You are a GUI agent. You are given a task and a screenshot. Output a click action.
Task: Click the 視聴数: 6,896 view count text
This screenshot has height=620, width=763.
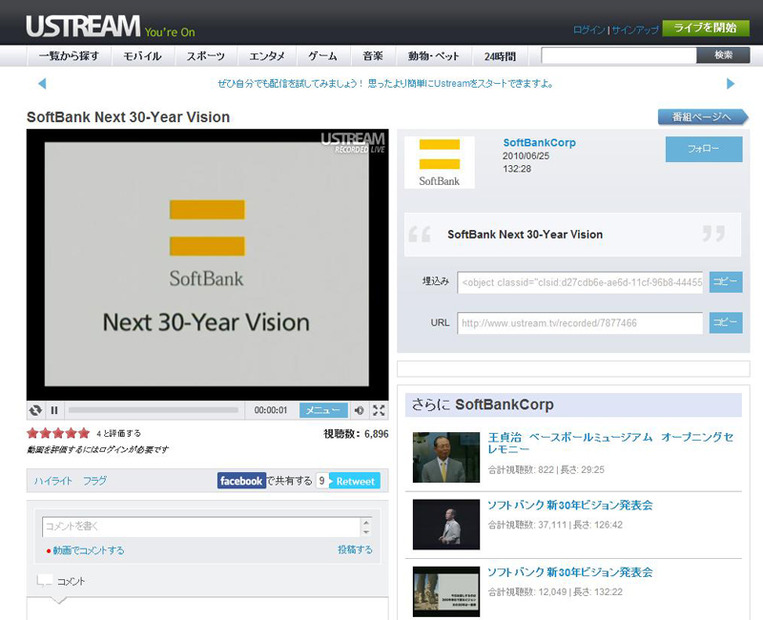click(x=356, y=434)
